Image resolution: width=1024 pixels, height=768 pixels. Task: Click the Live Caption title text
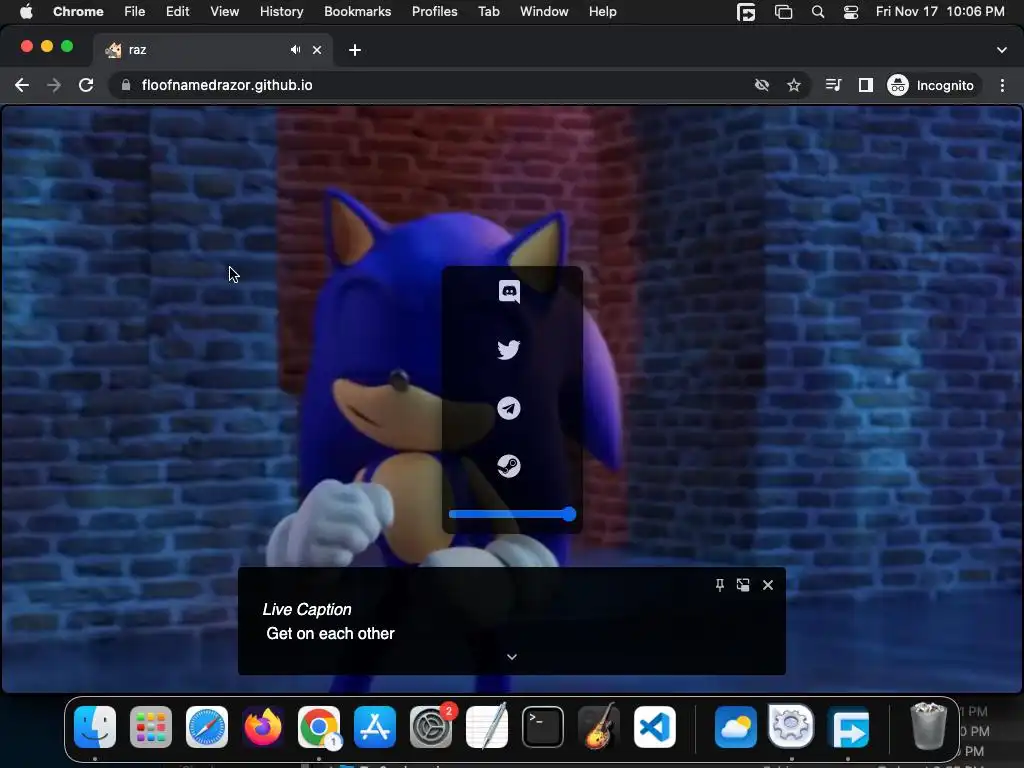tap(307, 609)
